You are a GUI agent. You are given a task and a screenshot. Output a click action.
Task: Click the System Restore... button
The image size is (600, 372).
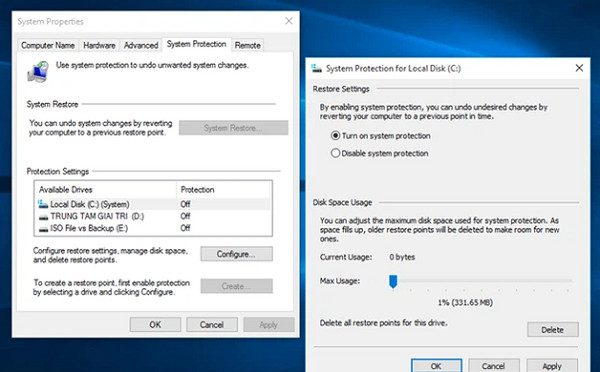pyautogui.click(x=233, y=128)
